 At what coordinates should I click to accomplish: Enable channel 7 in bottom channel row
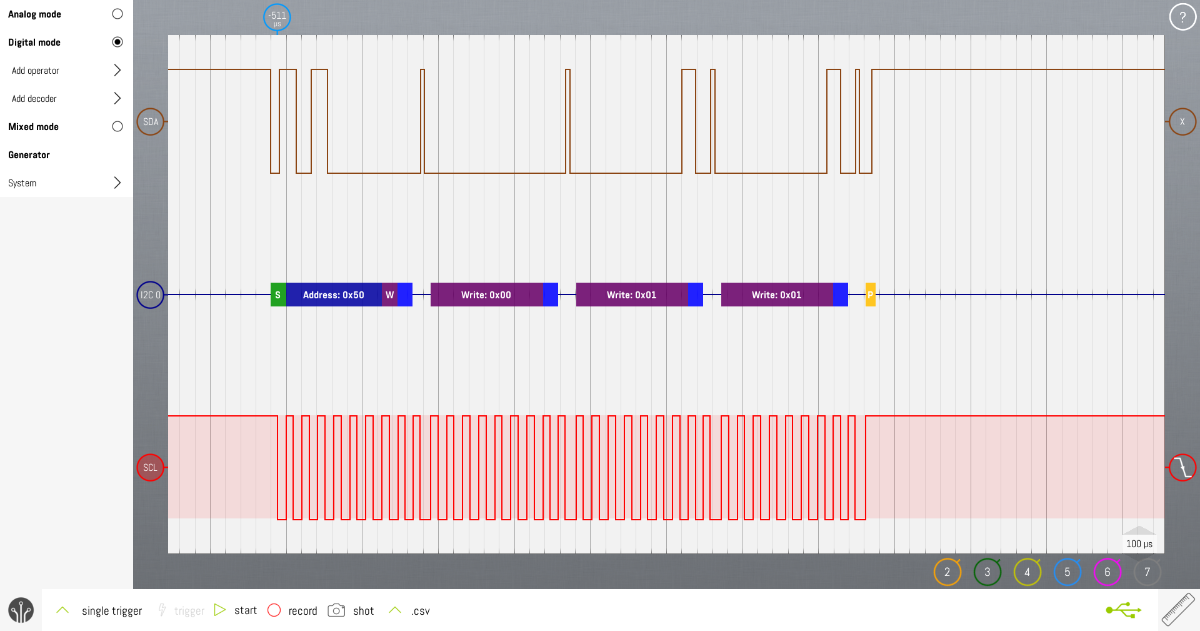coord(1147,572)
